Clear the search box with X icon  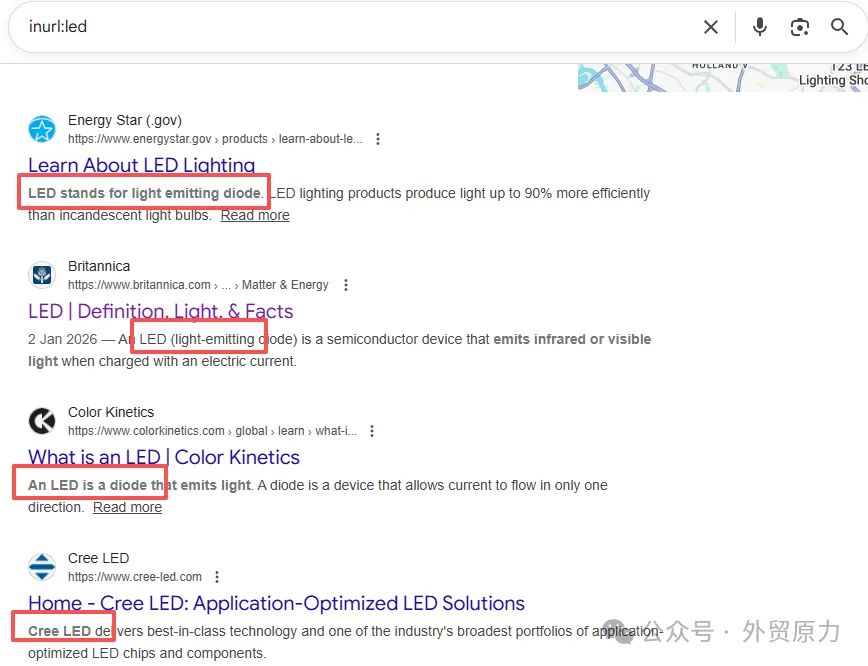click(711, 27)
